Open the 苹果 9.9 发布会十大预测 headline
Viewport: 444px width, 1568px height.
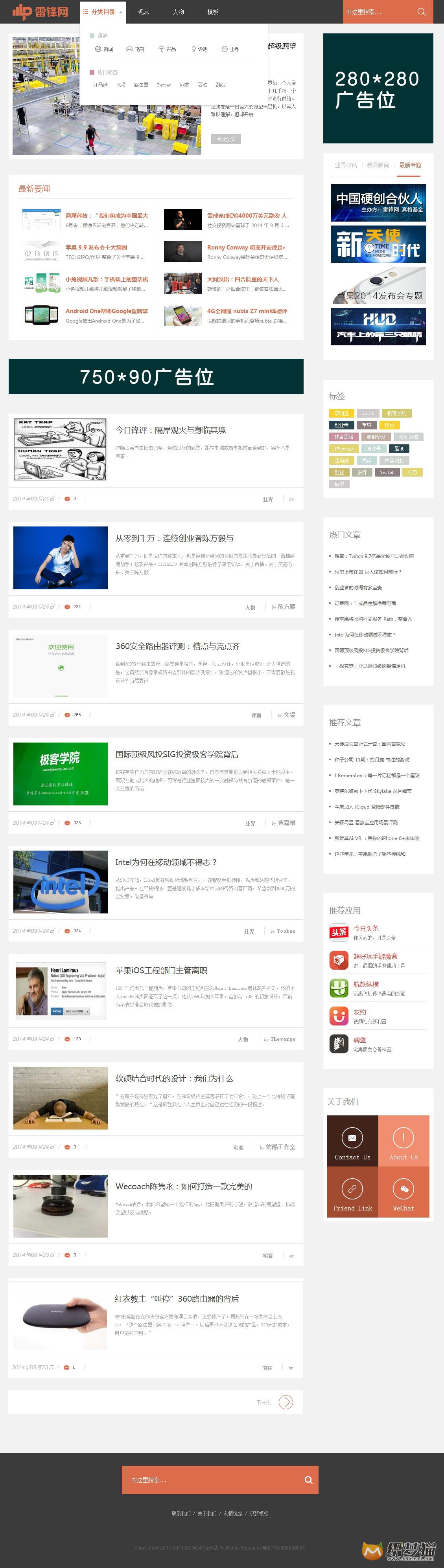96,247
